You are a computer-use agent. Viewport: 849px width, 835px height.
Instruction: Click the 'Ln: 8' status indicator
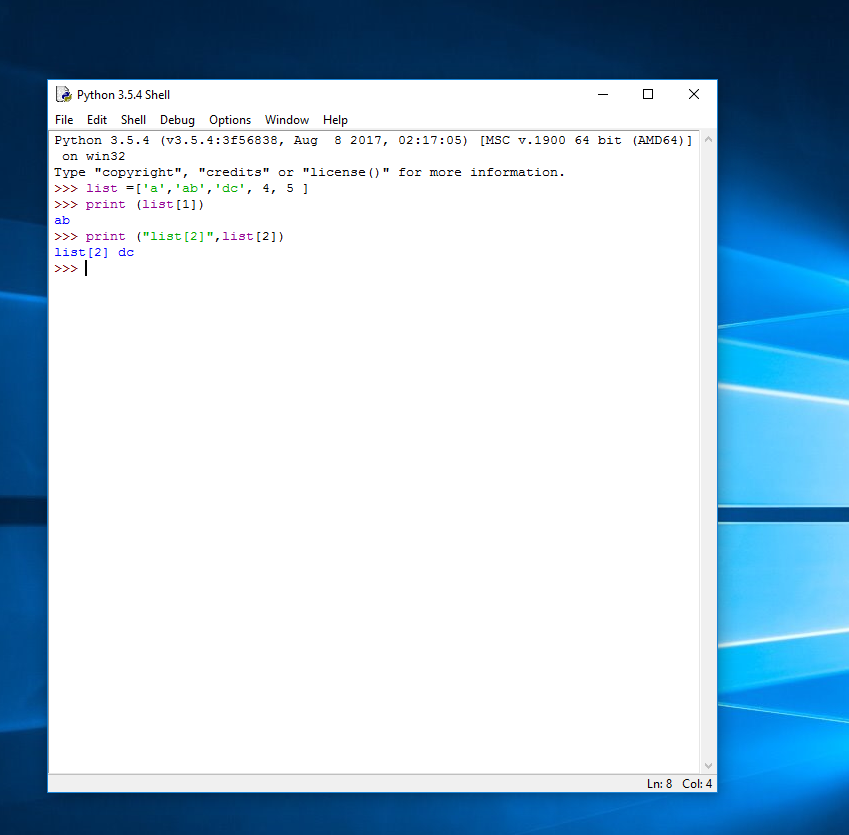(659, 784)
